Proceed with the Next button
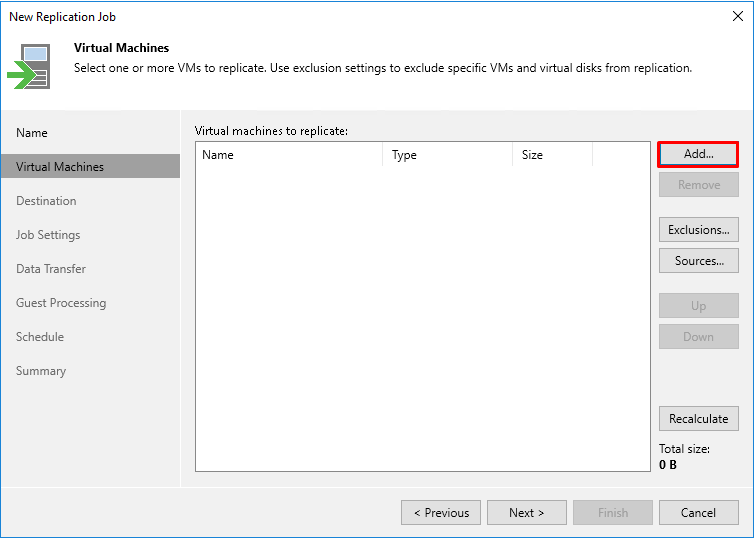The image size is (756, 541). tap(526, 513)
